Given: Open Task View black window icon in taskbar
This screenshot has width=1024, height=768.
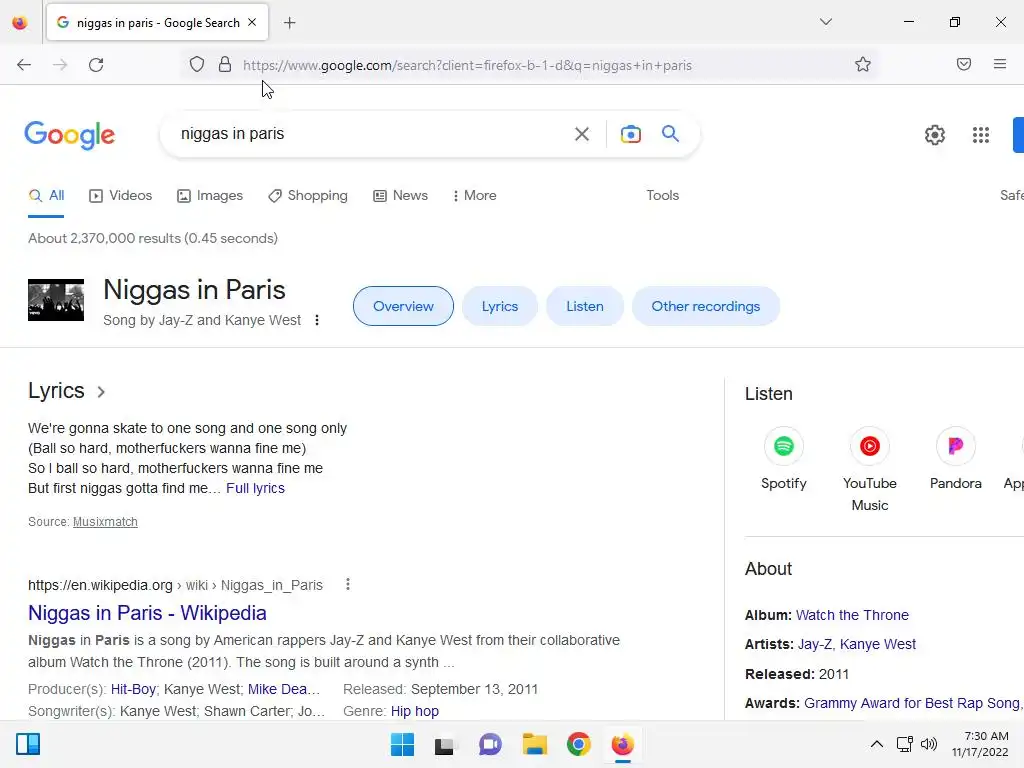Looking at the screenshot, I should click(x=445, y=745).
